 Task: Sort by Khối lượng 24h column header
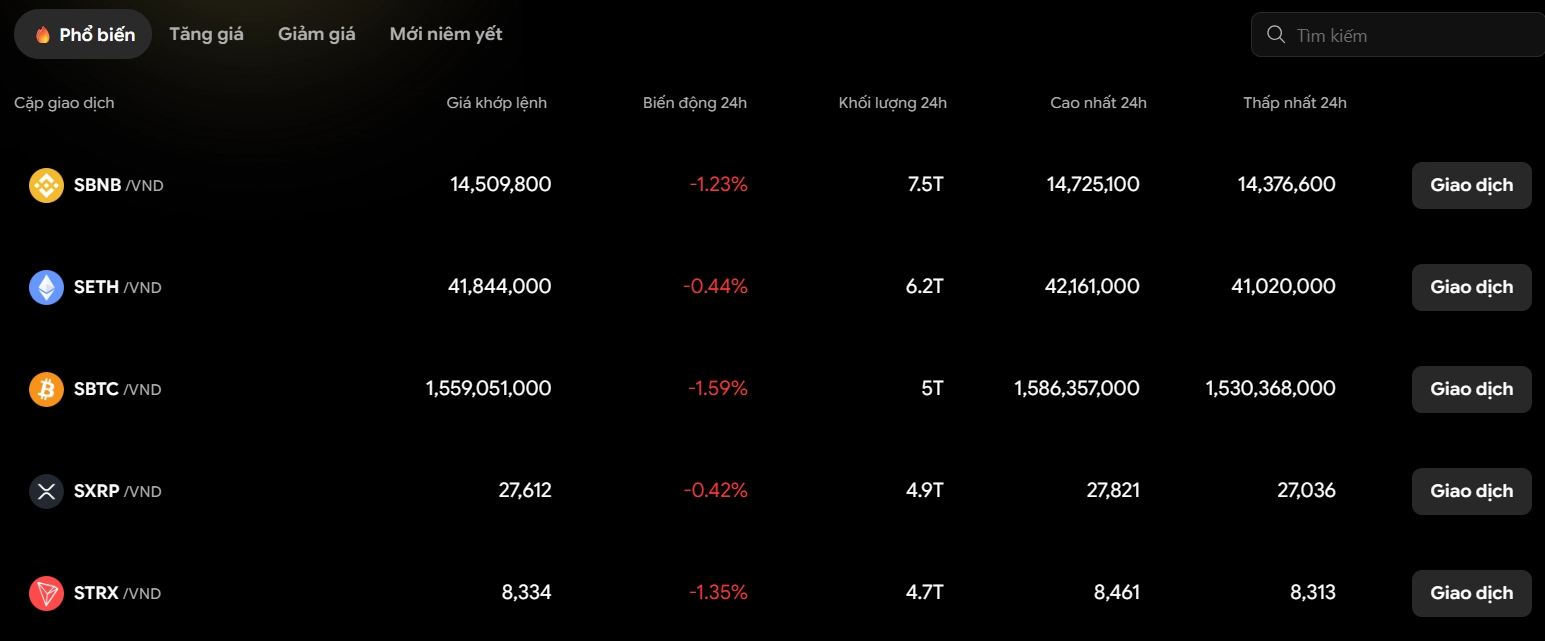click(x=893, y=103)
